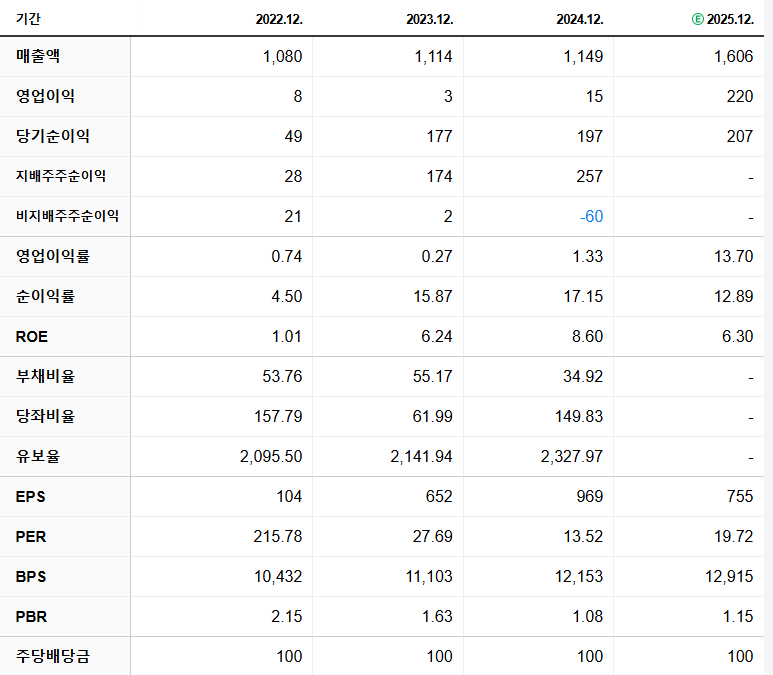The image size is (773, 675).
Task: Click the EPS value 652
Action: pos(439,496)
